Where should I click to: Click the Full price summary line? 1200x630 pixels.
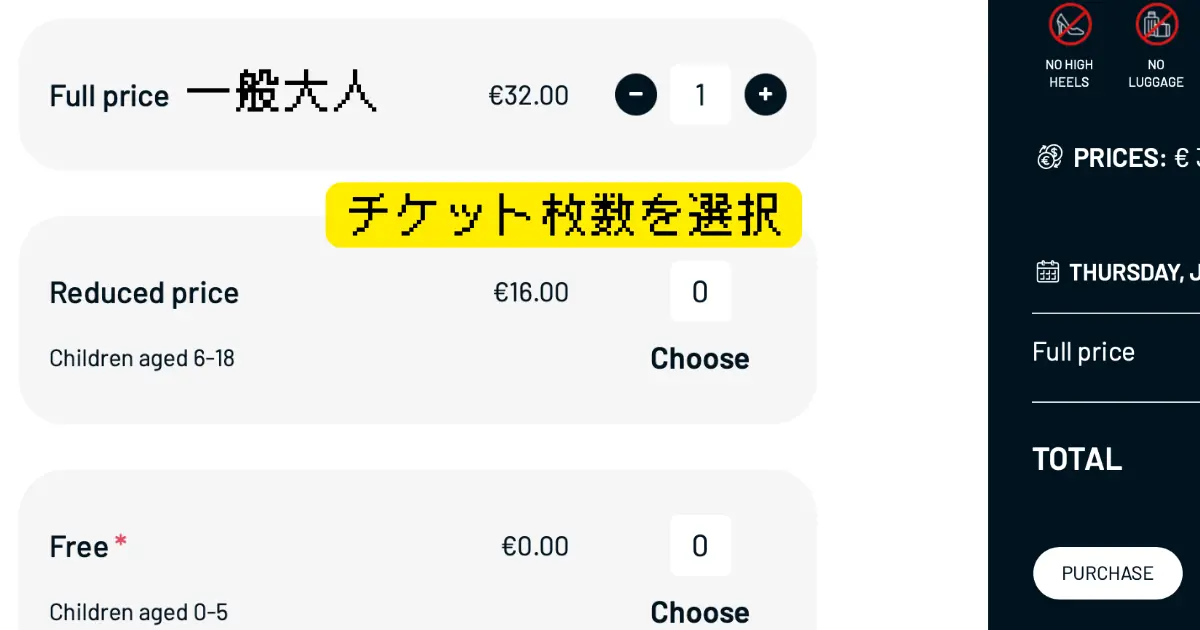(x=1084, y=352)
